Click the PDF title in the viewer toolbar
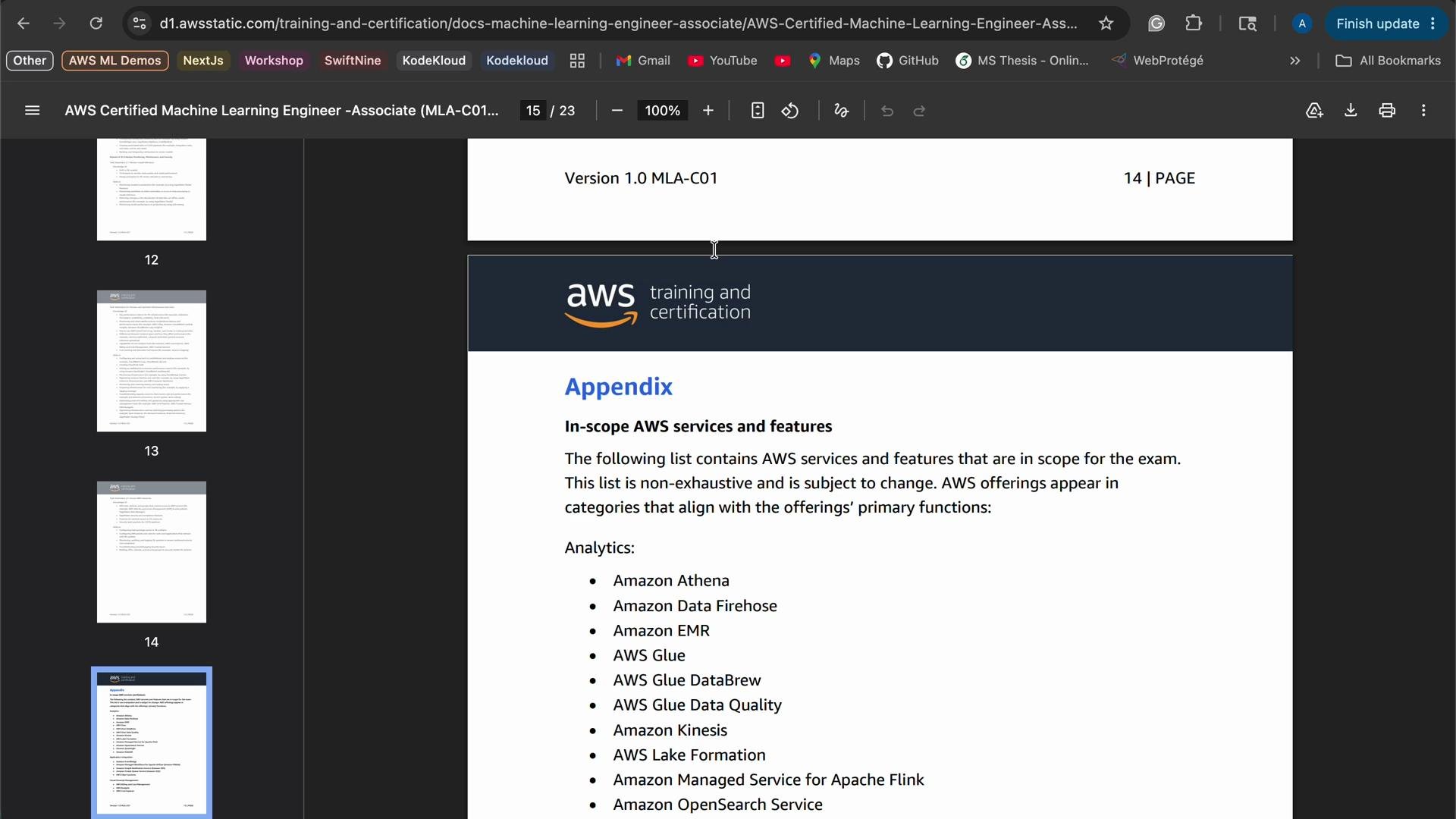This screenshot has height=819, width=1456. click(281, 111)
